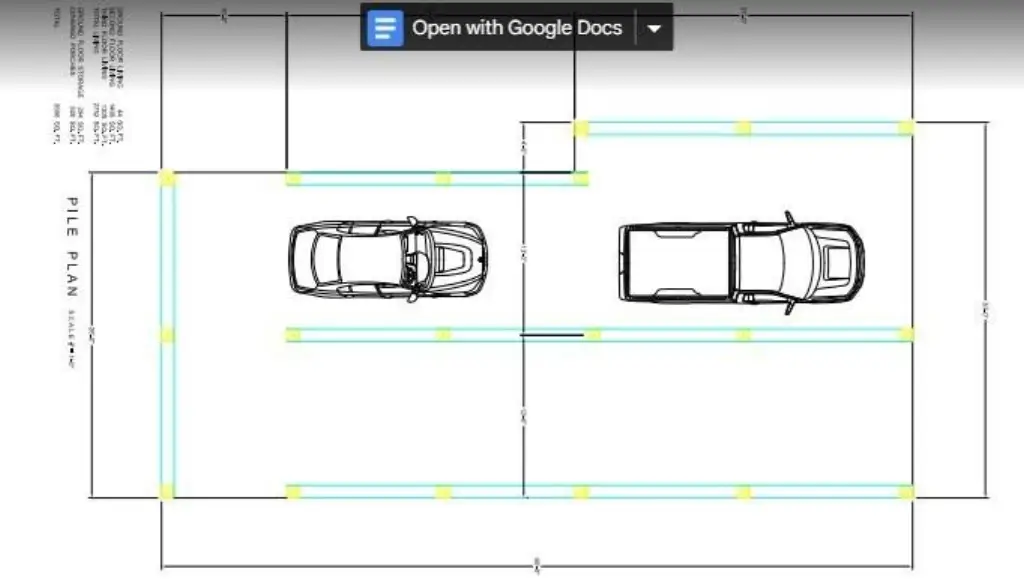The width and height of the screenshot is (1024, 587).
Task: Select the top-left corner yellow pile marker
Action: (x=167, y=178)
